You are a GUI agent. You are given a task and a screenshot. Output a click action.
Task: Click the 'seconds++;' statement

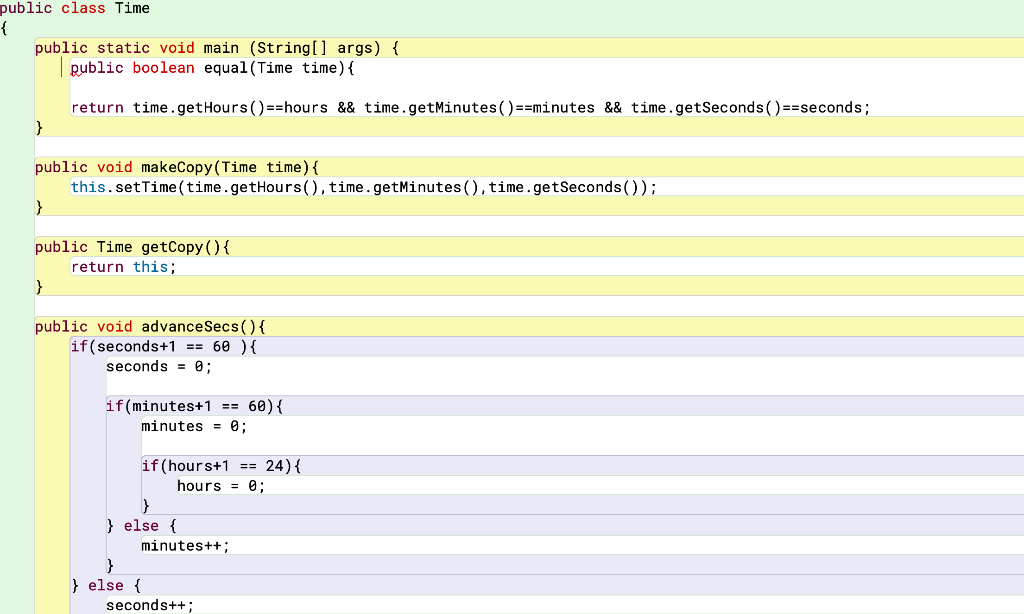[150, 606]
